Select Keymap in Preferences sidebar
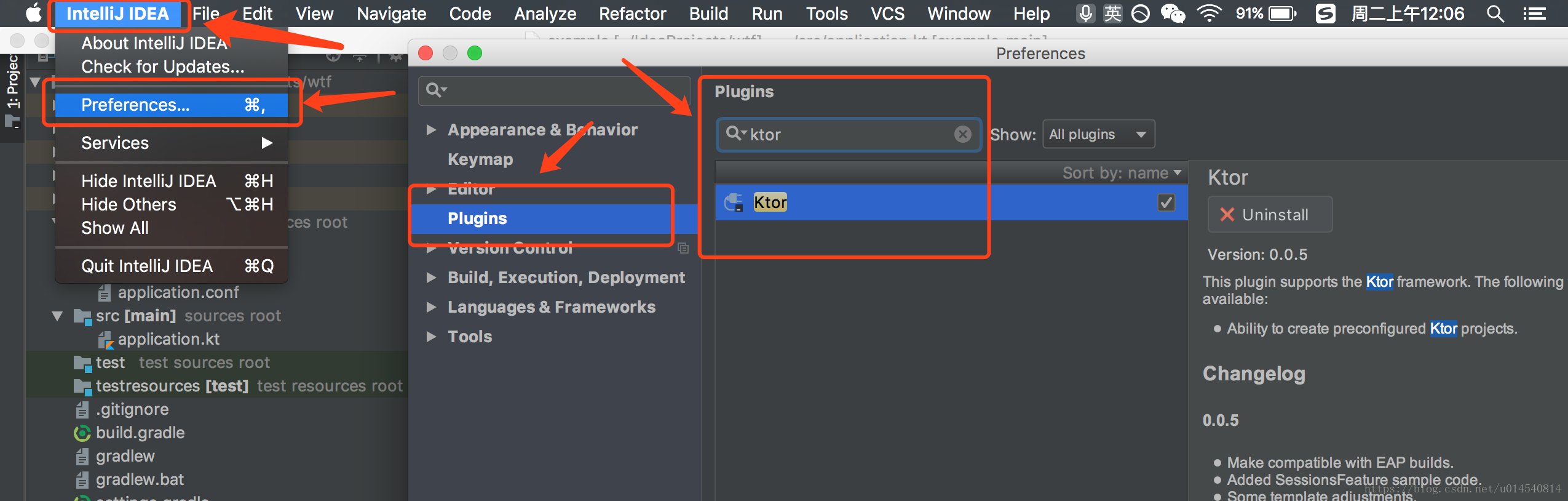1568x501 pixels. pos(480,159)
